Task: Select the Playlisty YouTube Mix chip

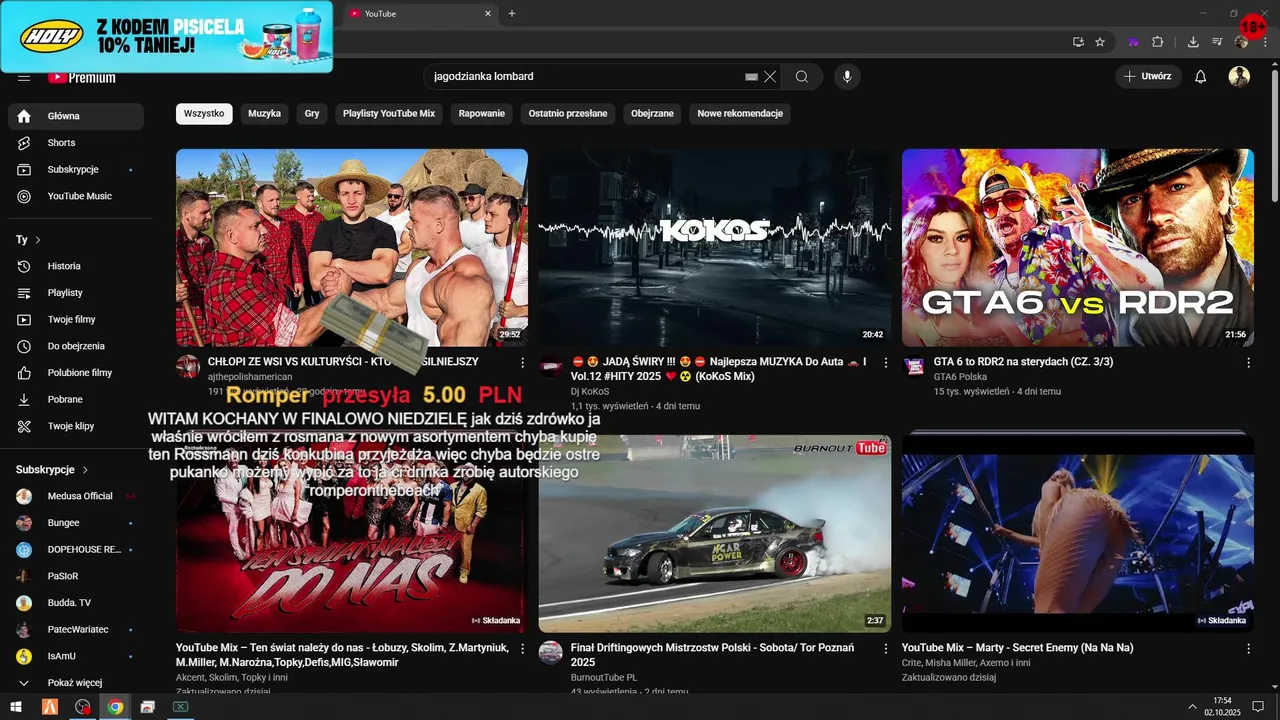Action: pyautogui.click(x=389, y=114)
